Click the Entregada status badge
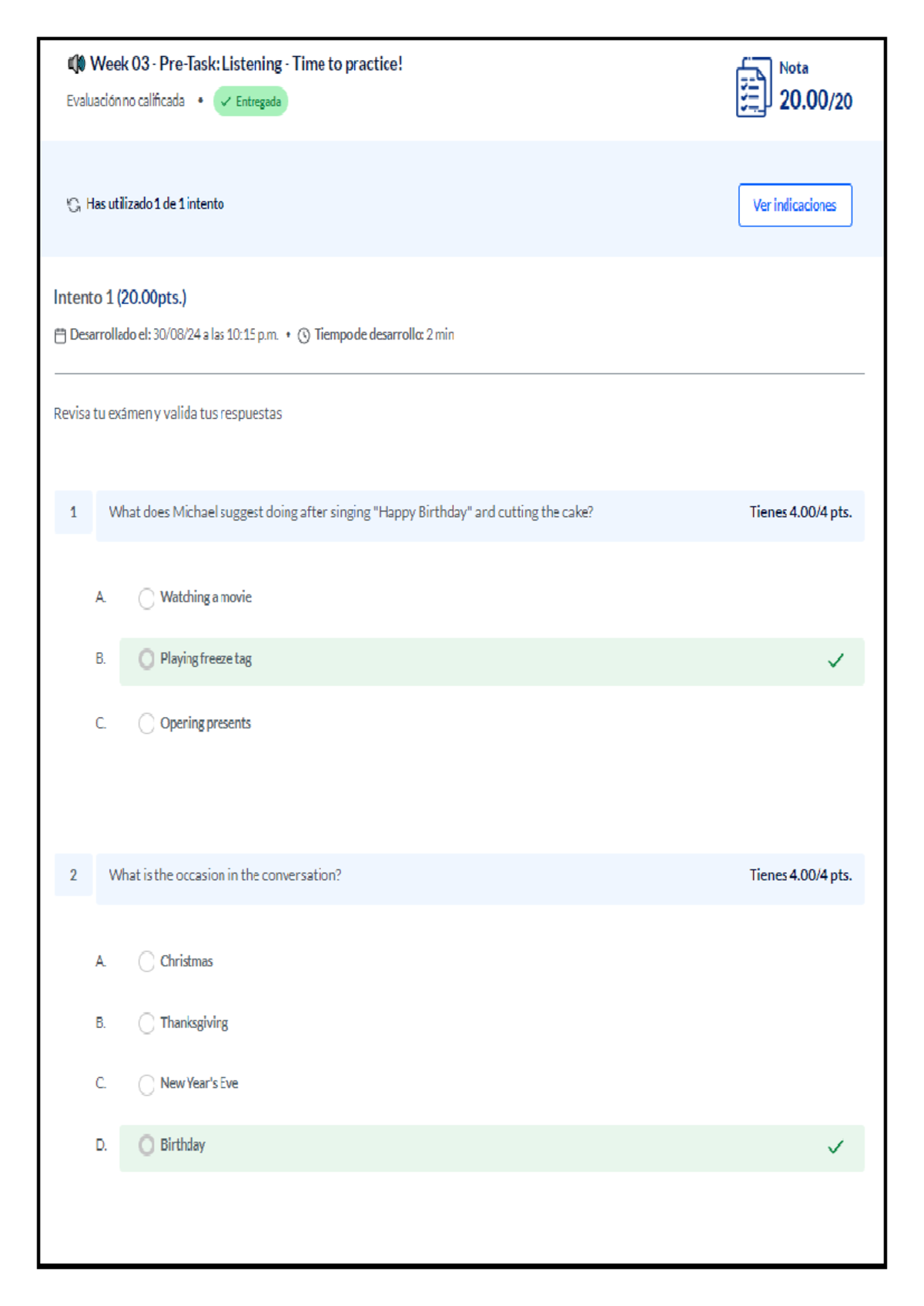This screenshot has width=924, height=1306. point(251,100)
